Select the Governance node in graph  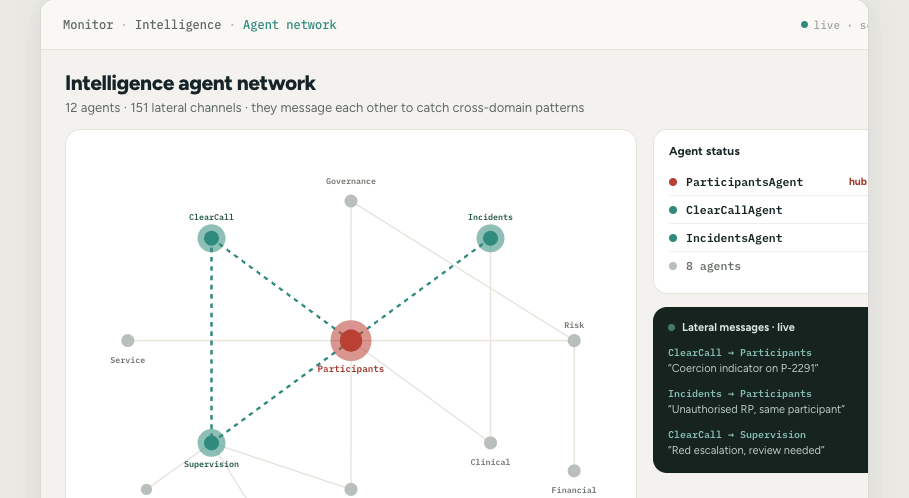pos(351,201)
